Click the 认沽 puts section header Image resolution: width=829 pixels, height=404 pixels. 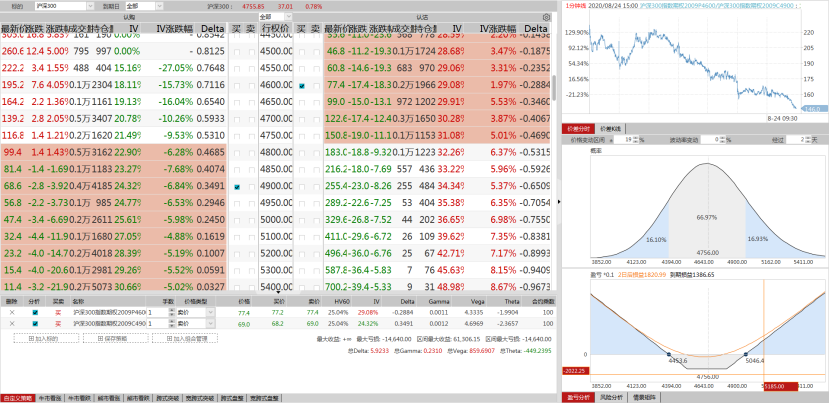(x=422, y=17)
